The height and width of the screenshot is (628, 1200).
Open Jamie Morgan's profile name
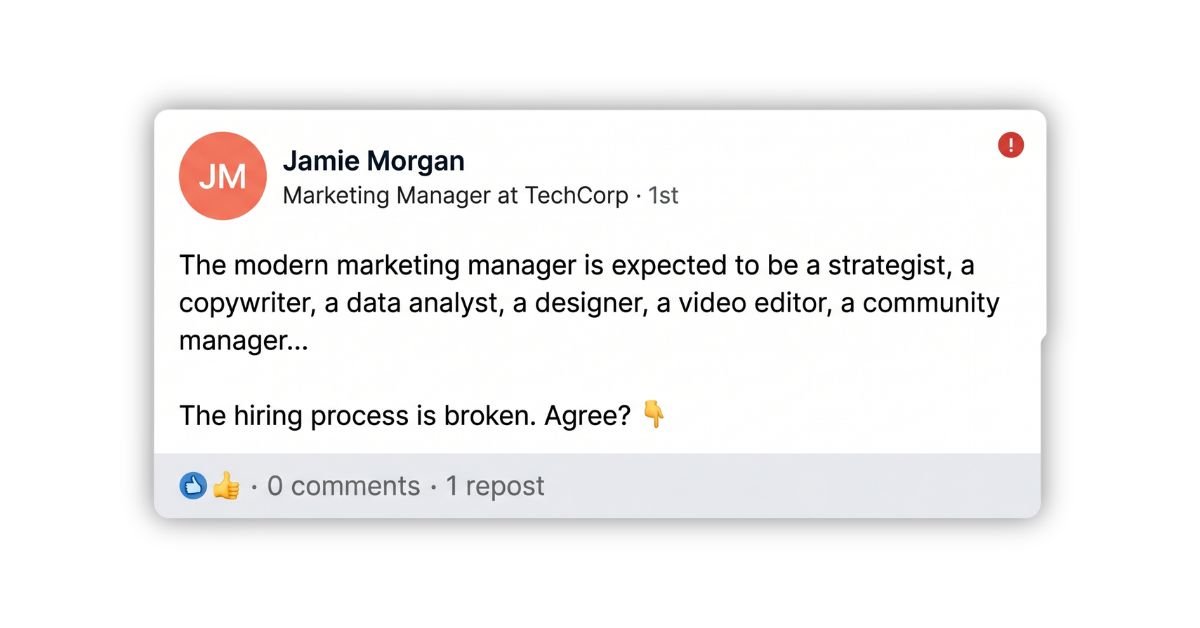(373, 160)
